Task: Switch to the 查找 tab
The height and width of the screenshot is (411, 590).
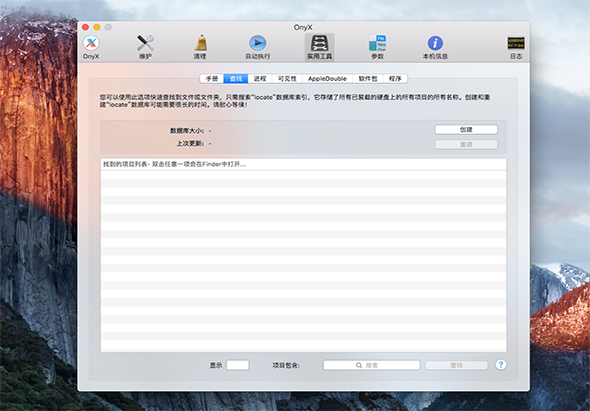Action: click(236, 78)
